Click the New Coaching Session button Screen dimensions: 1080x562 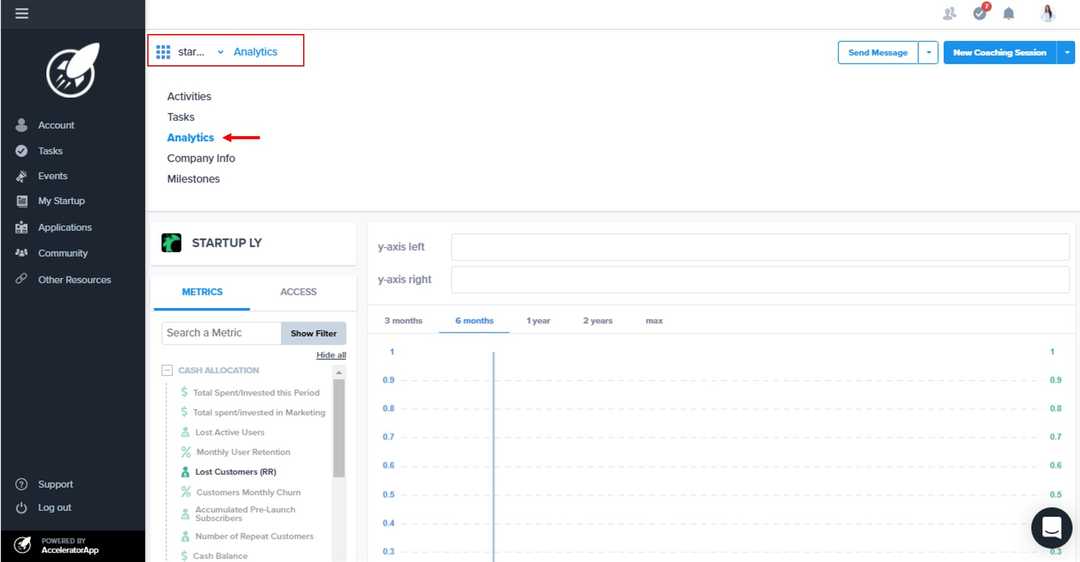click(x=1000, y=52)
